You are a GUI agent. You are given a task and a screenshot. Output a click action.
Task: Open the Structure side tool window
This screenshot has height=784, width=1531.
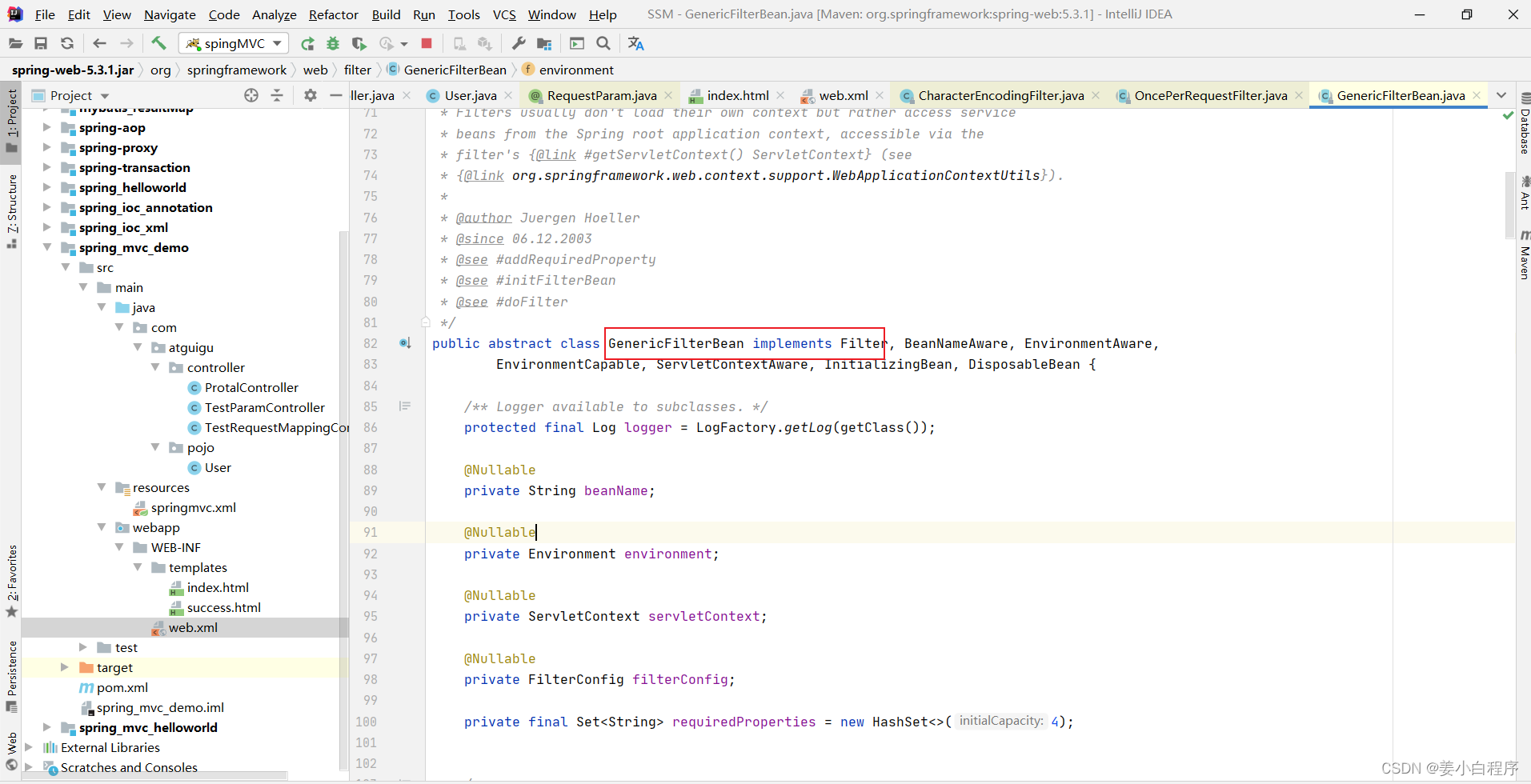(x=11, y=211)
